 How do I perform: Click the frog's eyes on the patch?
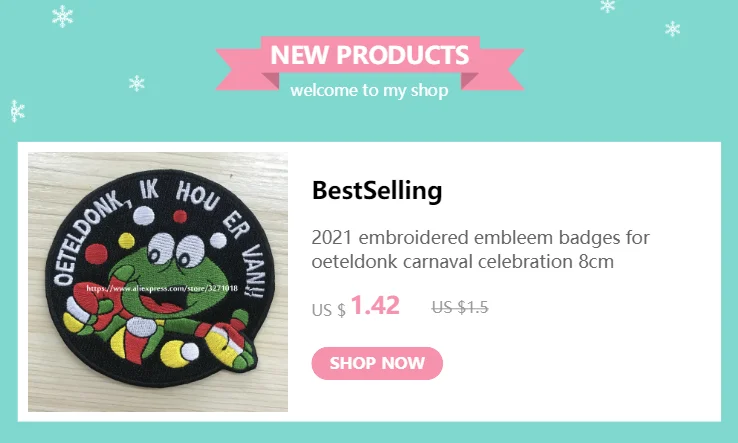175,250
